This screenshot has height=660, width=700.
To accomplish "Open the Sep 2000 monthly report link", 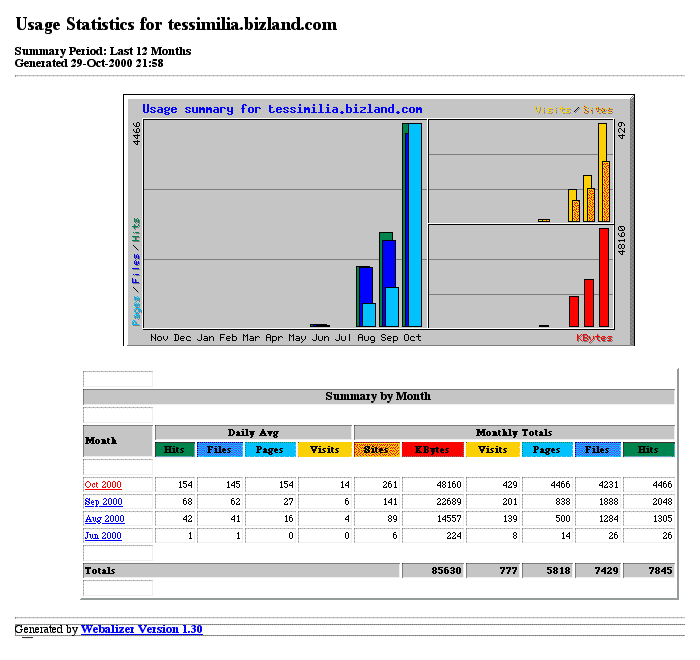I will coord(103,502).
